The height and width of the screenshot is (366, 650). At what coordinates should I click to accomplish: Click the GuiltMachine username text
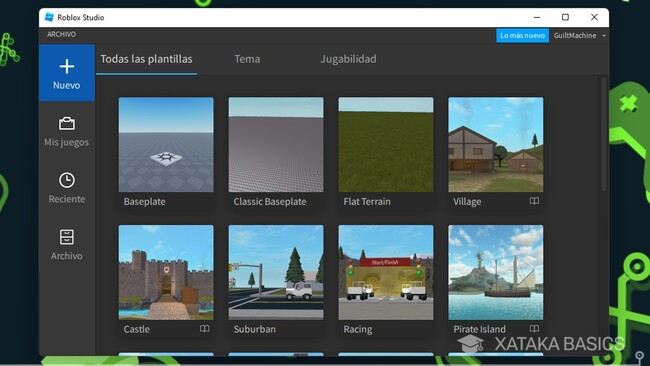click(575, 36)
